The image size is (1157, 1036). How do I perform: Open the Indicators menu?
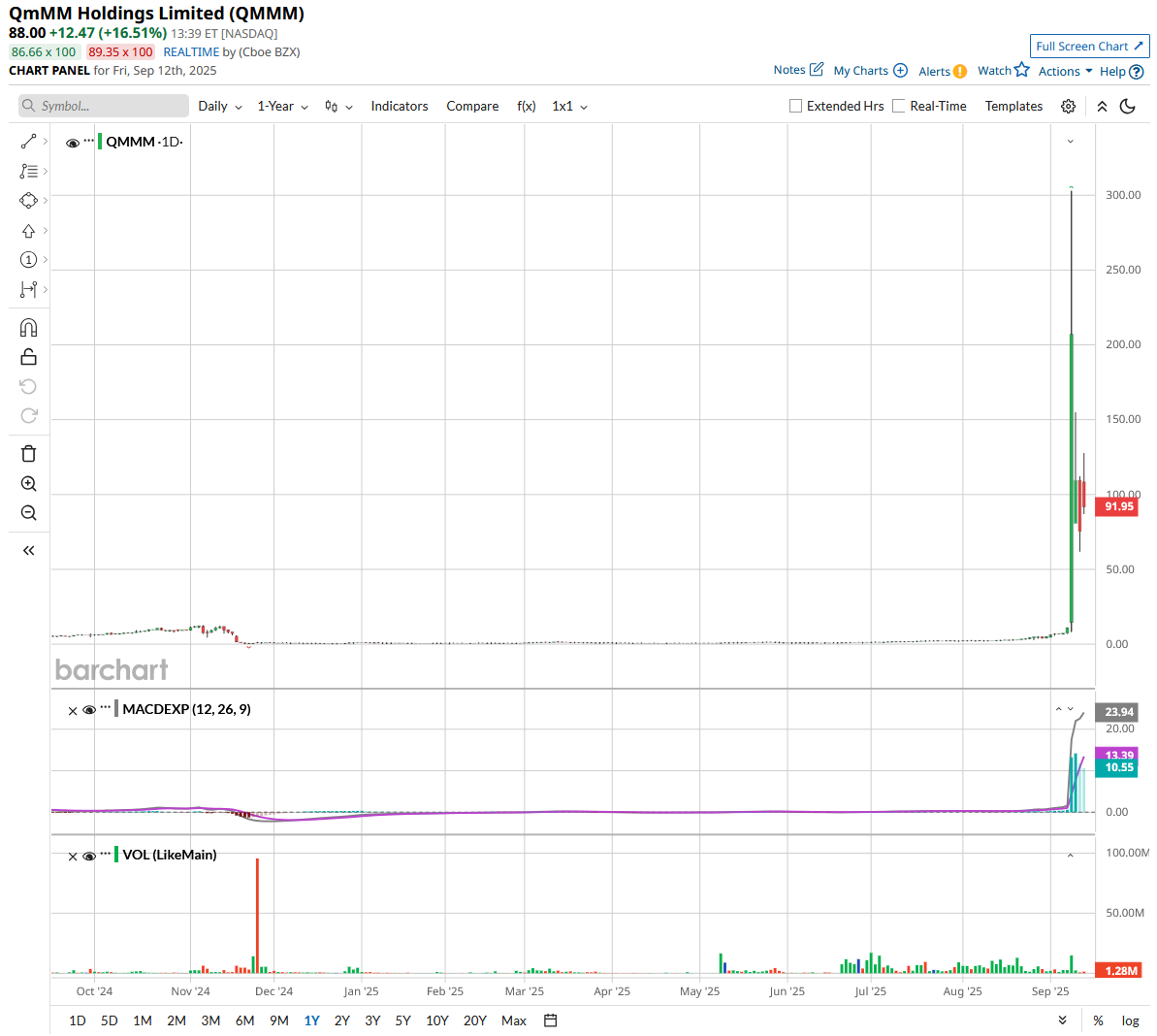tap(400, 107)
